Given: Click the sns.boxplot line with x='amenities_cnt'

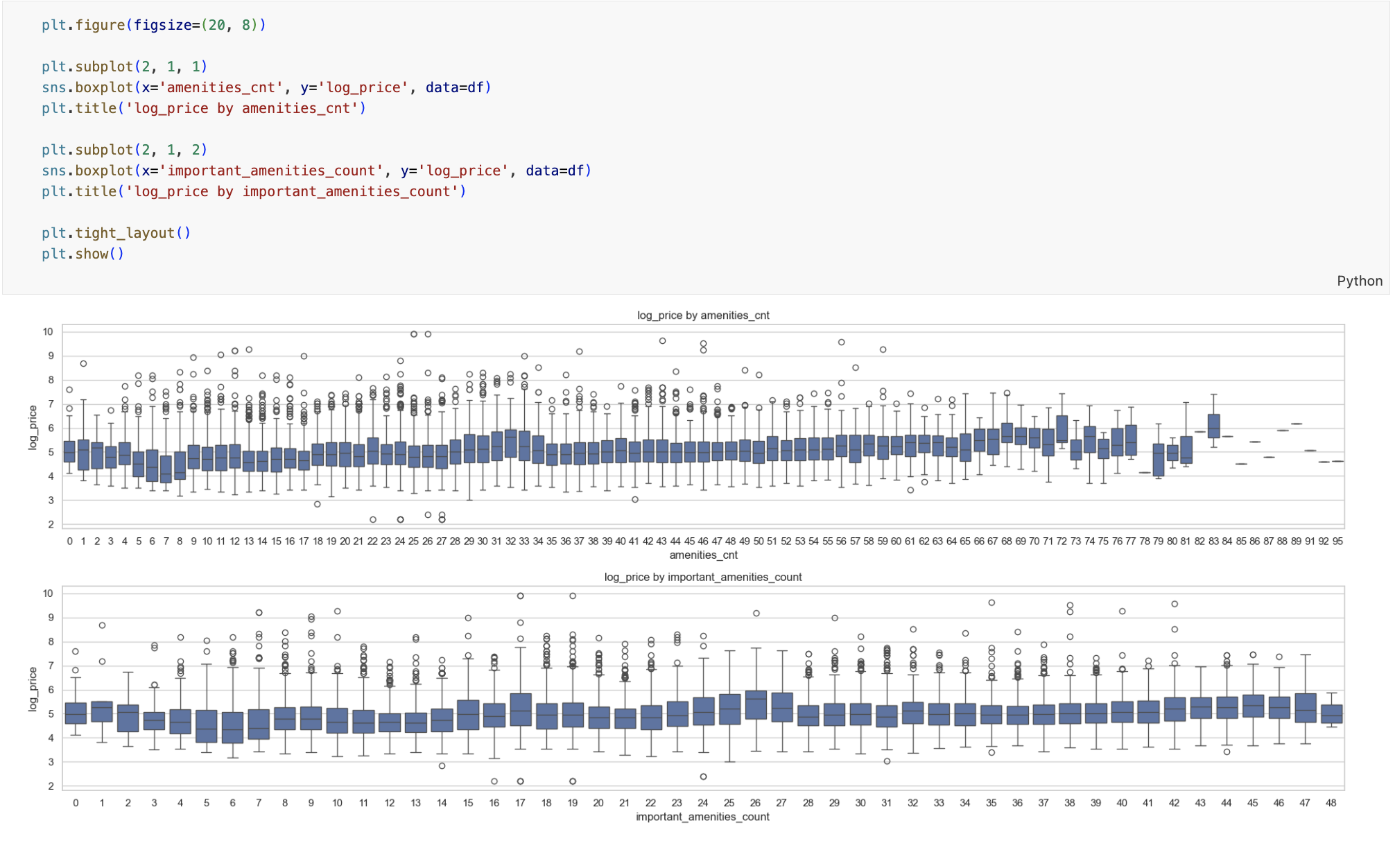Looking at the screenshot, I should (x=266, y=87).
